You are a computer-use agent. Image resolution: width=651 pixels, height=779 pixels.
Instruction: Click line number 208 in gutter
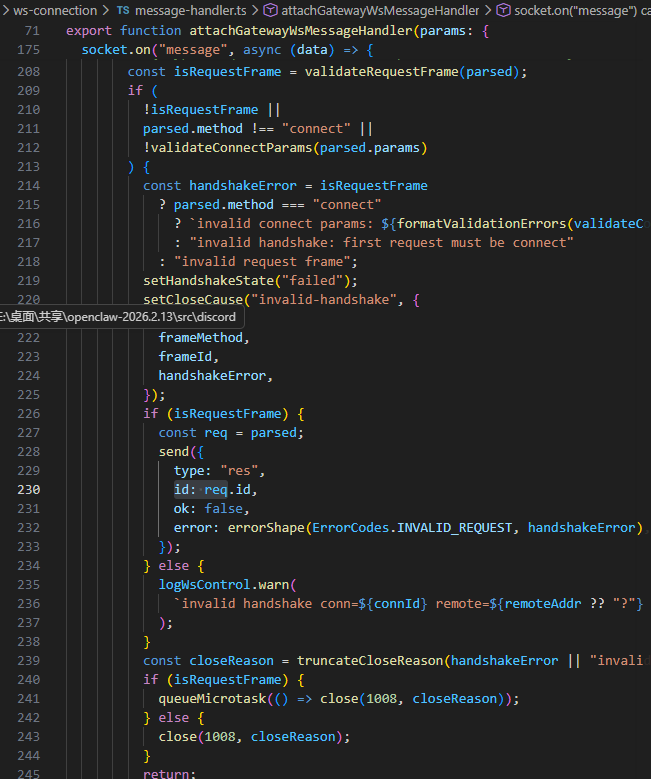(28, 72)
